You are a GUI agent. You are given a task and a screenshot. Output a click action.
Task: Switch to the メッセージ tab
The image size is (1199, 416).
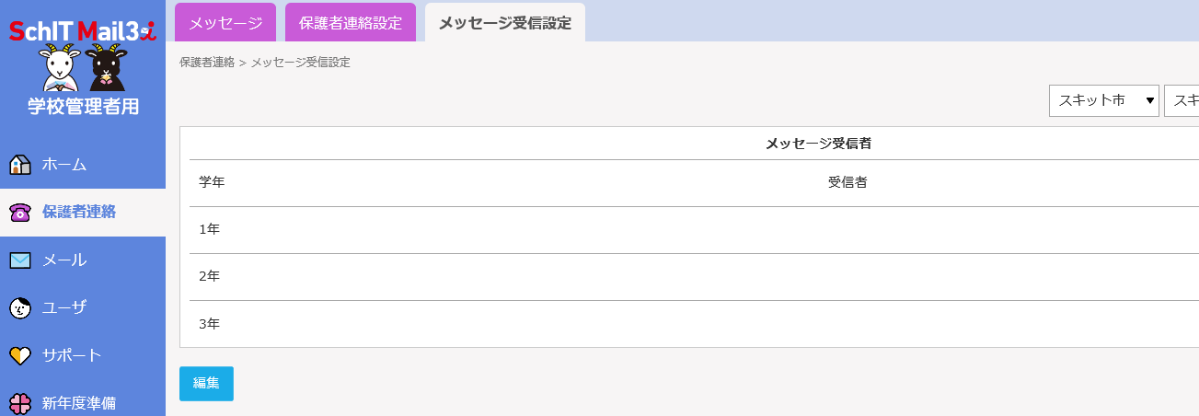point(226,22)
